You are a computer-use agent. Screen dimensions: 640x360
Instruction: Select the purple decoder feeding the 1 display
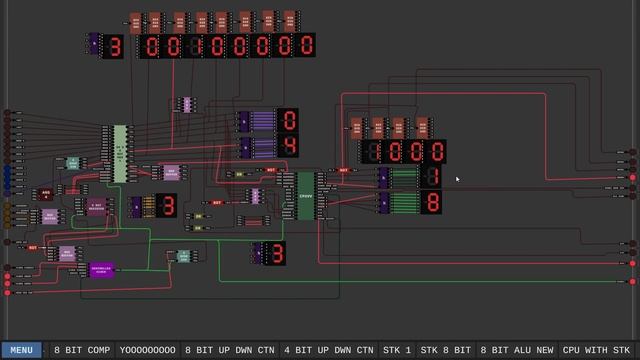coord(383,178)
